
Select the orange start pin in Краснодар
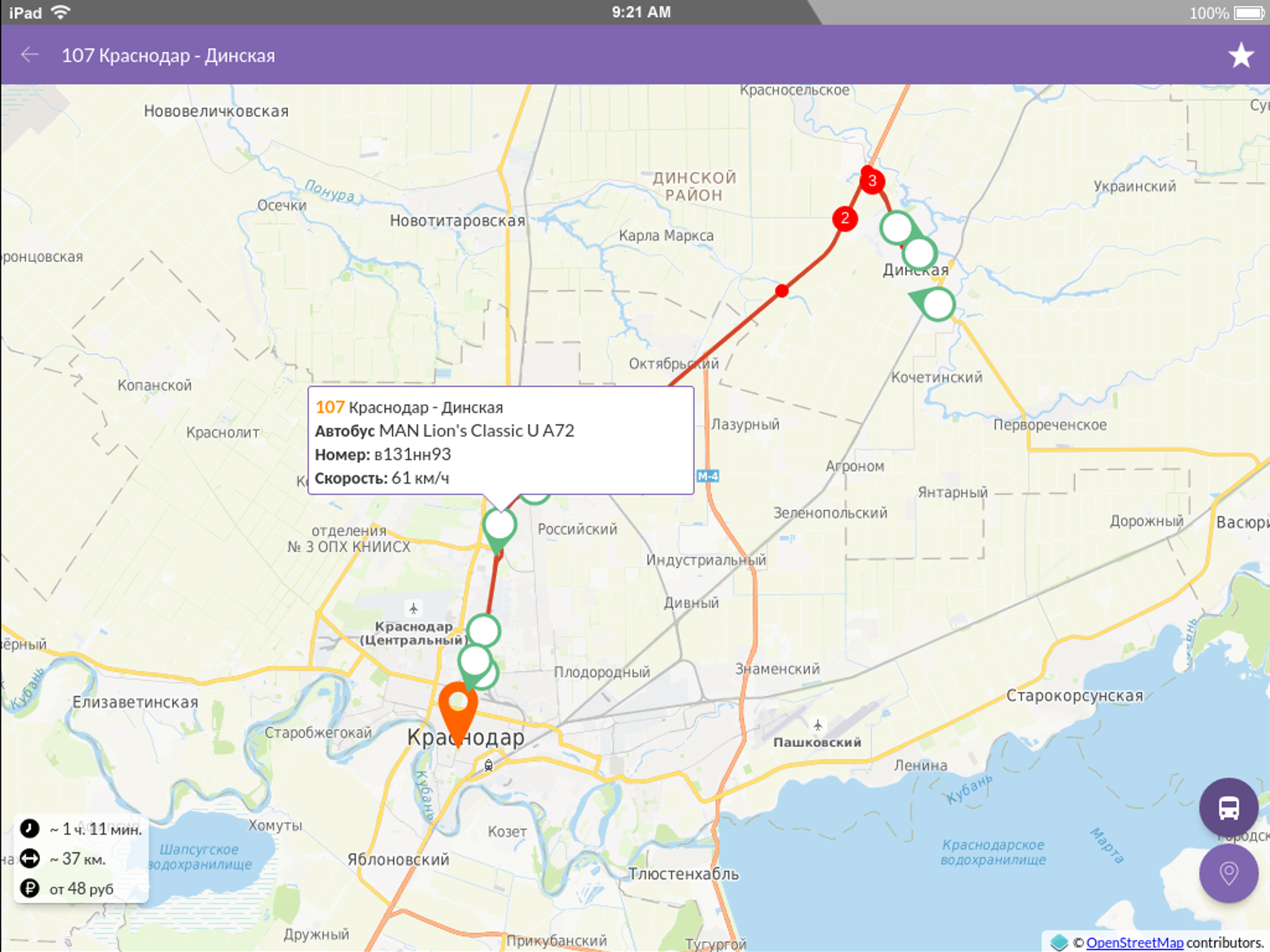[458, 714]
